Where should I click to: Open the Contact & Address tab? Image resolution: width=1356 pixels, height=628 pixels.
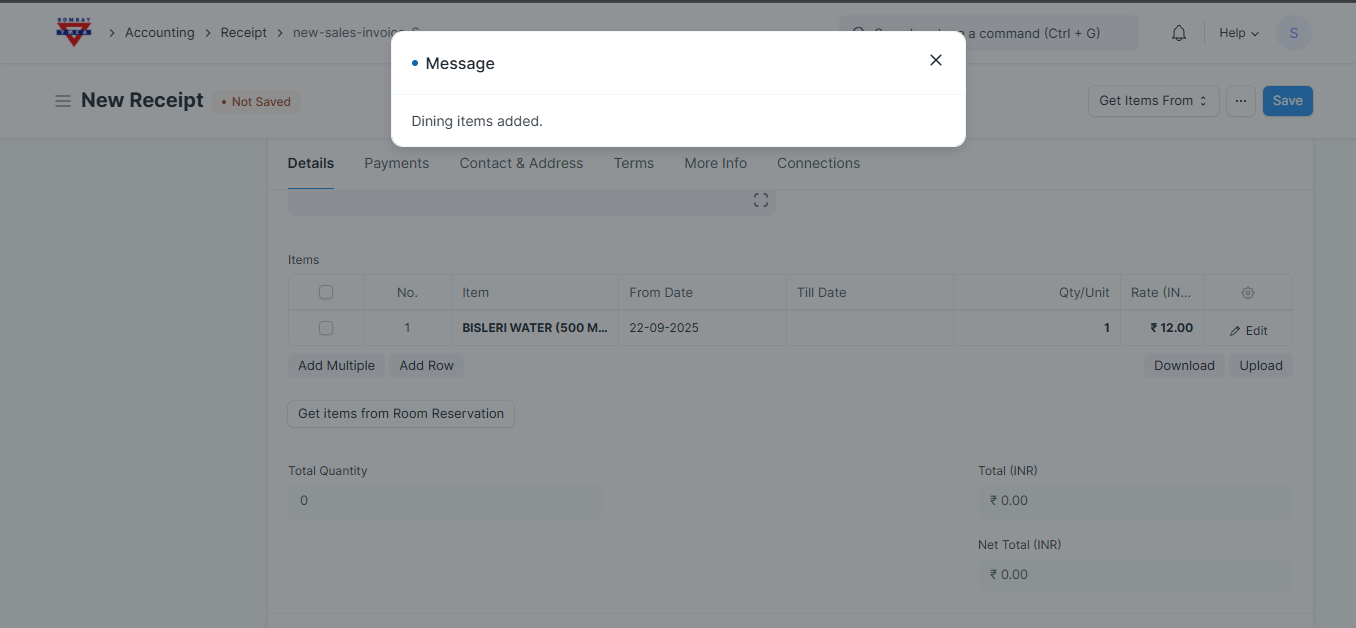[x=521, y=163]
